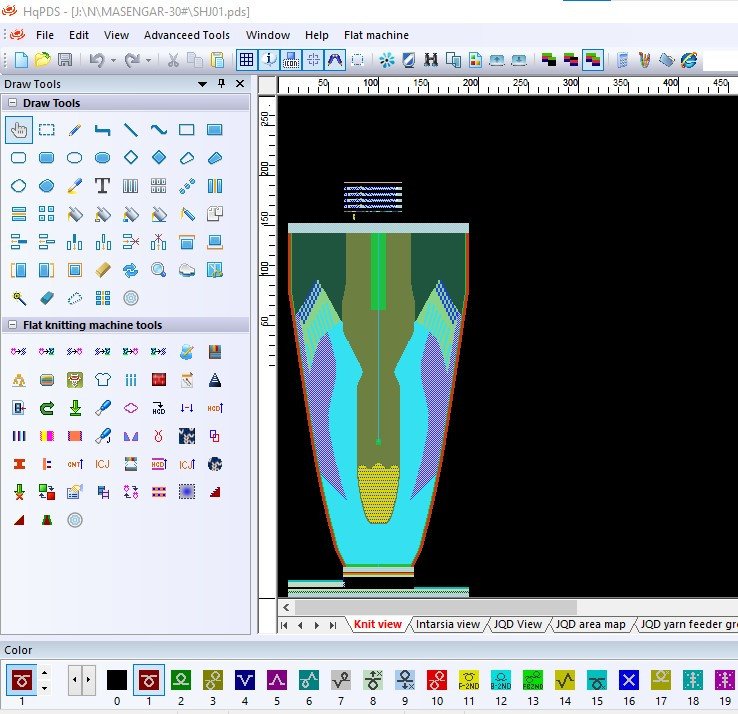Switch to the Intarsia view tab

click(447, 624)
